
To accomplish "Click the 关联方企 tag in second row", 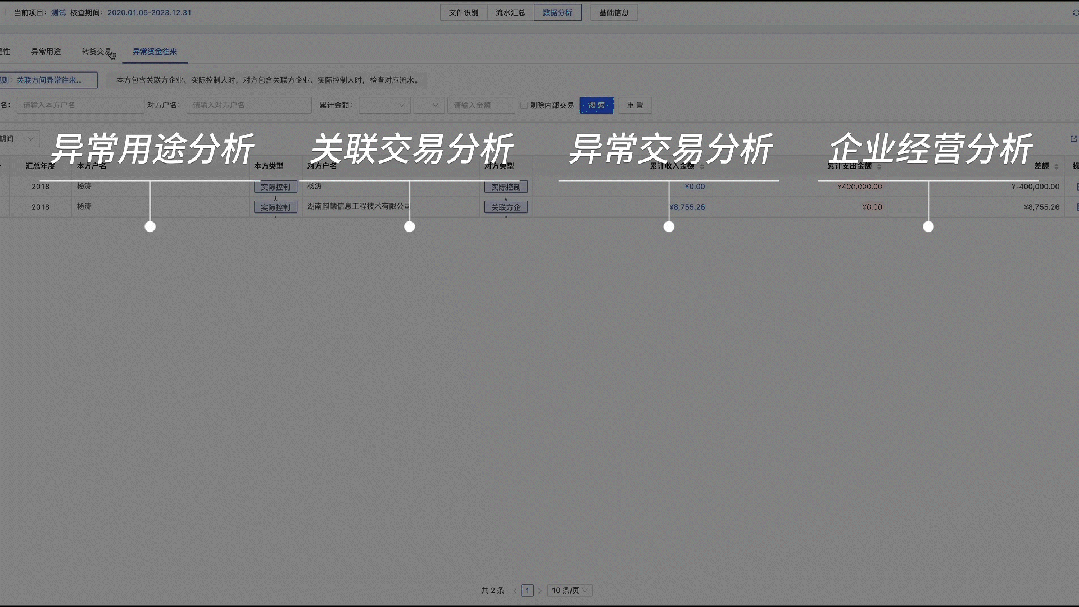I will coord(506,207).
